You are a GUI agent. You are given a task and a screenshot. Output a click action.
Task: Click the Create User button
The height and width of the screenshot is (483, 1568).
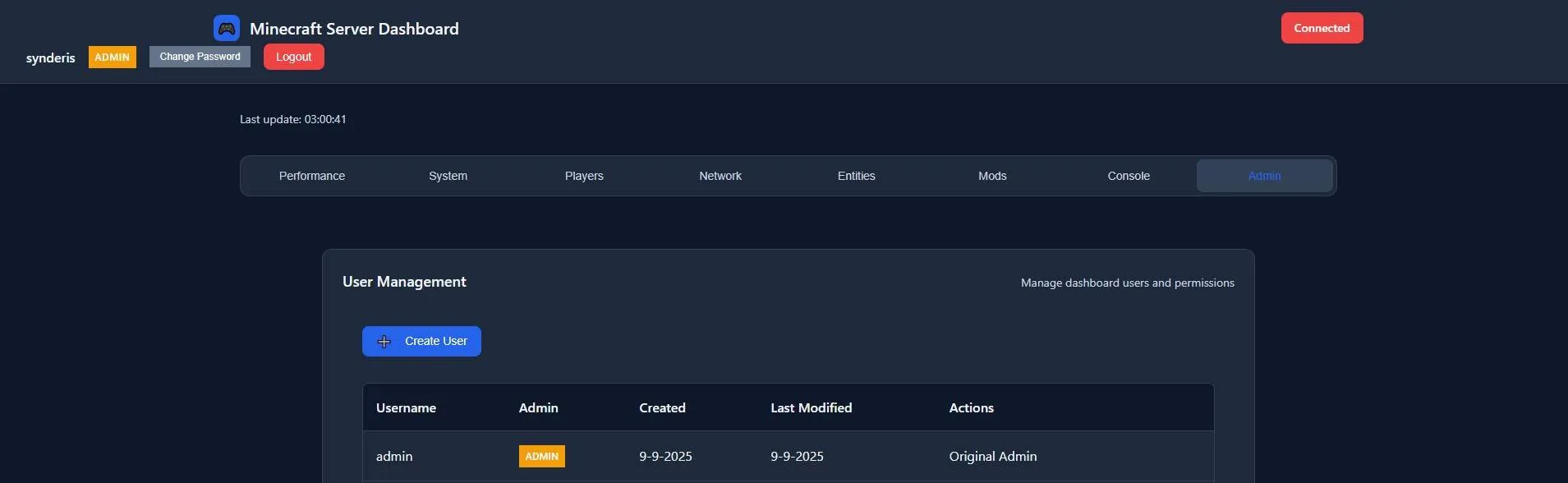pyautogui.click(x=421, y=341)
